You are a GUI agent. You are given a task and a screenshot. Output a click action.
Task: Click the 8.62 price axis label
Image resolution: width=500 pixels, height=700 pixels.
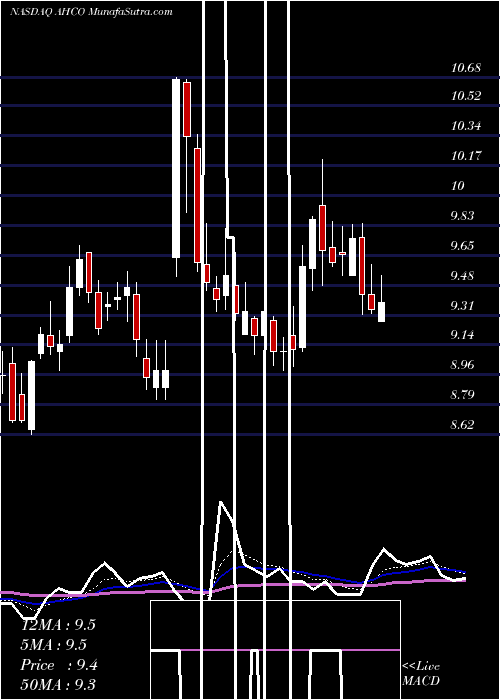462,425
